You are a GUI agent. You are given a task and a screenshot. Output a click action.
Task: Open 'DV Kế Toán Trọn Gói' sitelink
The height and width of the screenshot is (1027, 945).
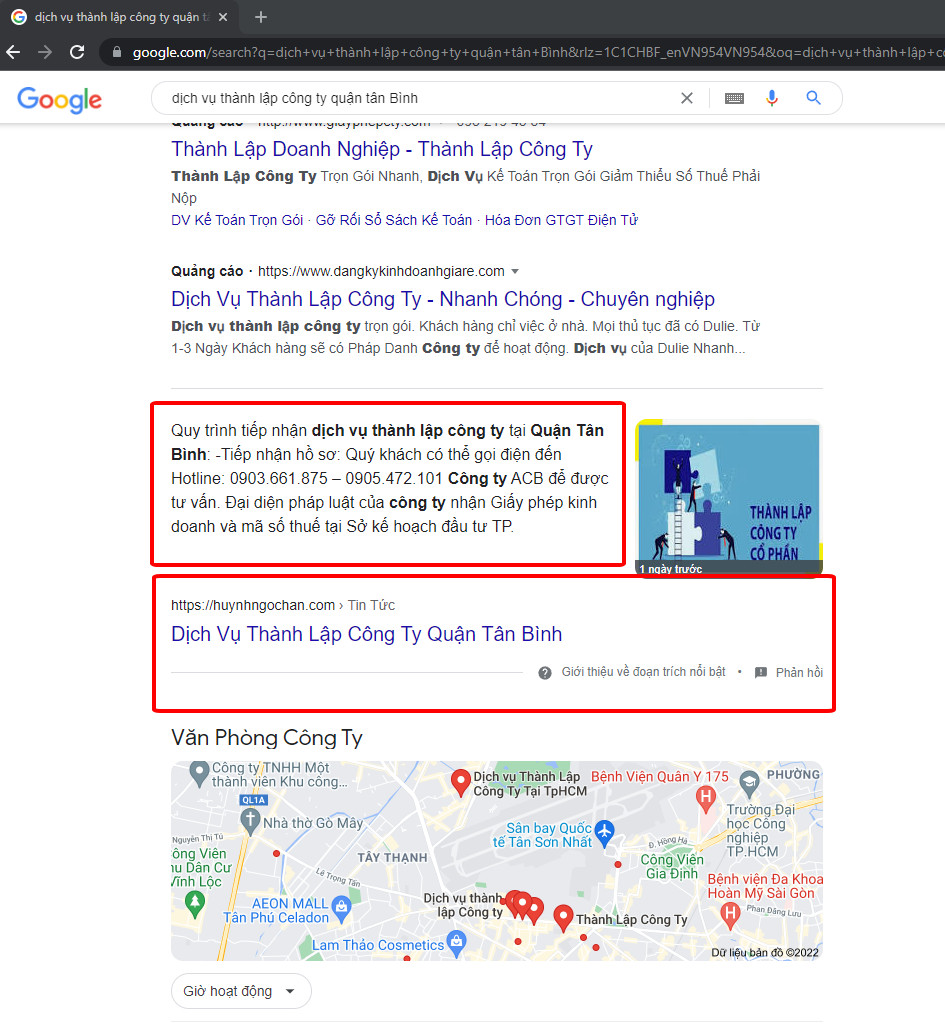pos(237,220)
